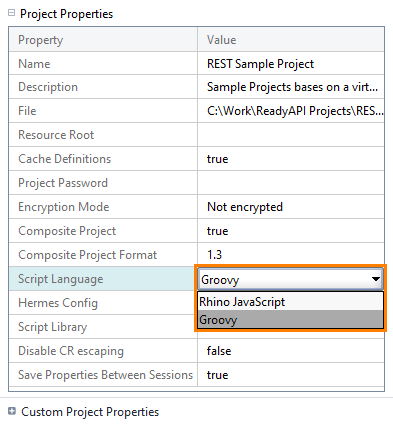Screen dimensions: 393x424
Task: Click the Project Password value field
Action: [x=291, y=183]
